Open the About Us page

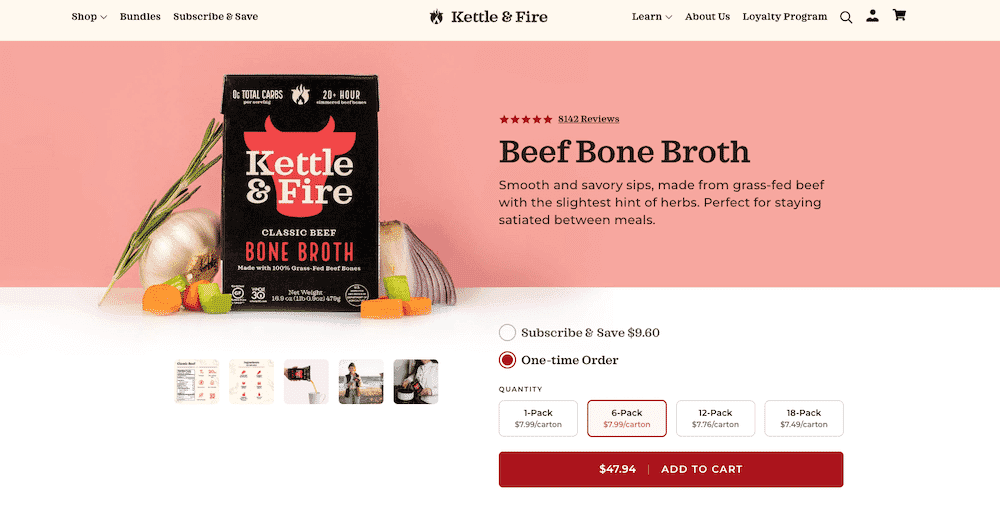coord(707,17)
